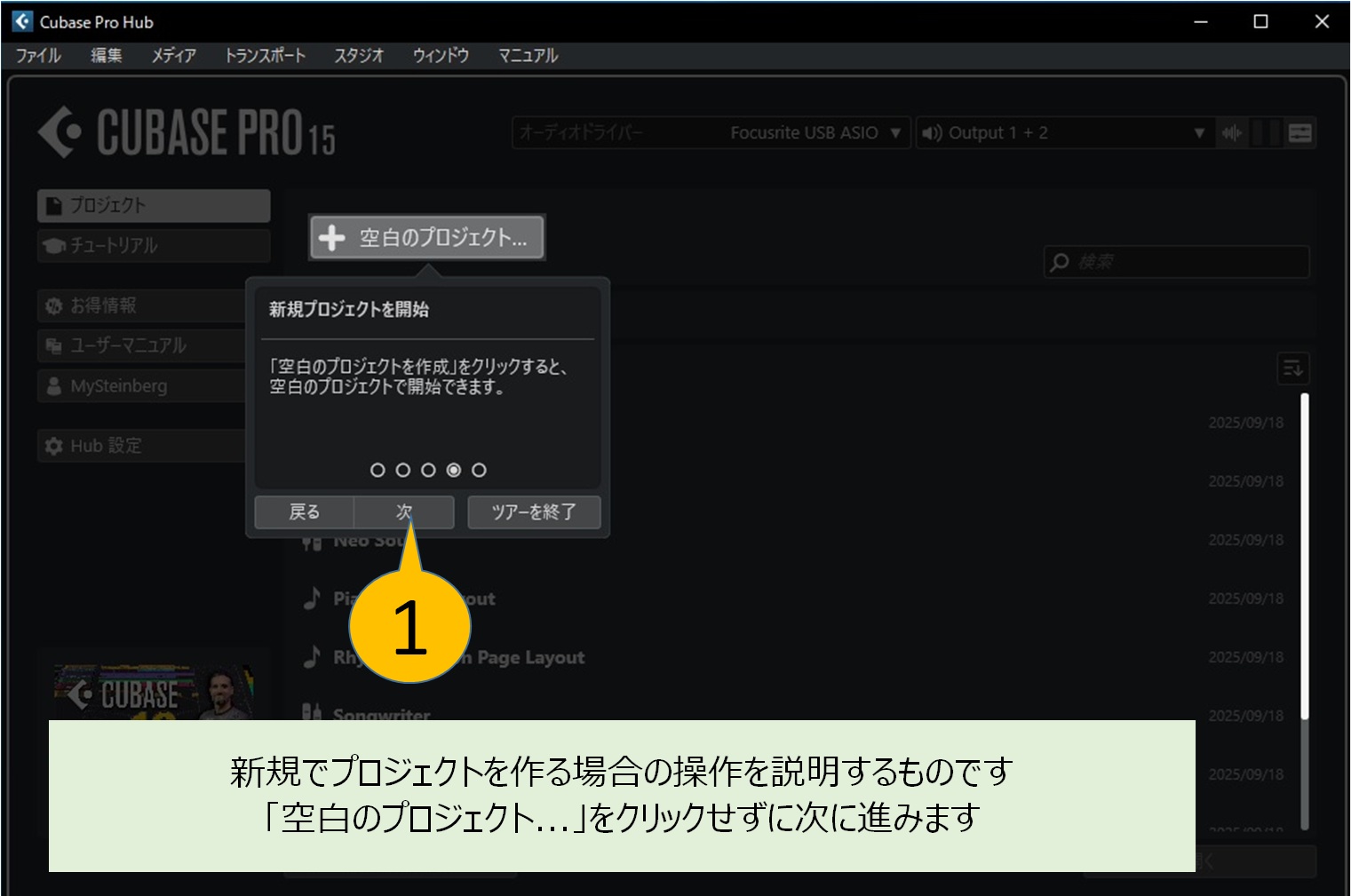
Task: Open the mixer settings icon at top right
Action: (x=1299, y=132)
